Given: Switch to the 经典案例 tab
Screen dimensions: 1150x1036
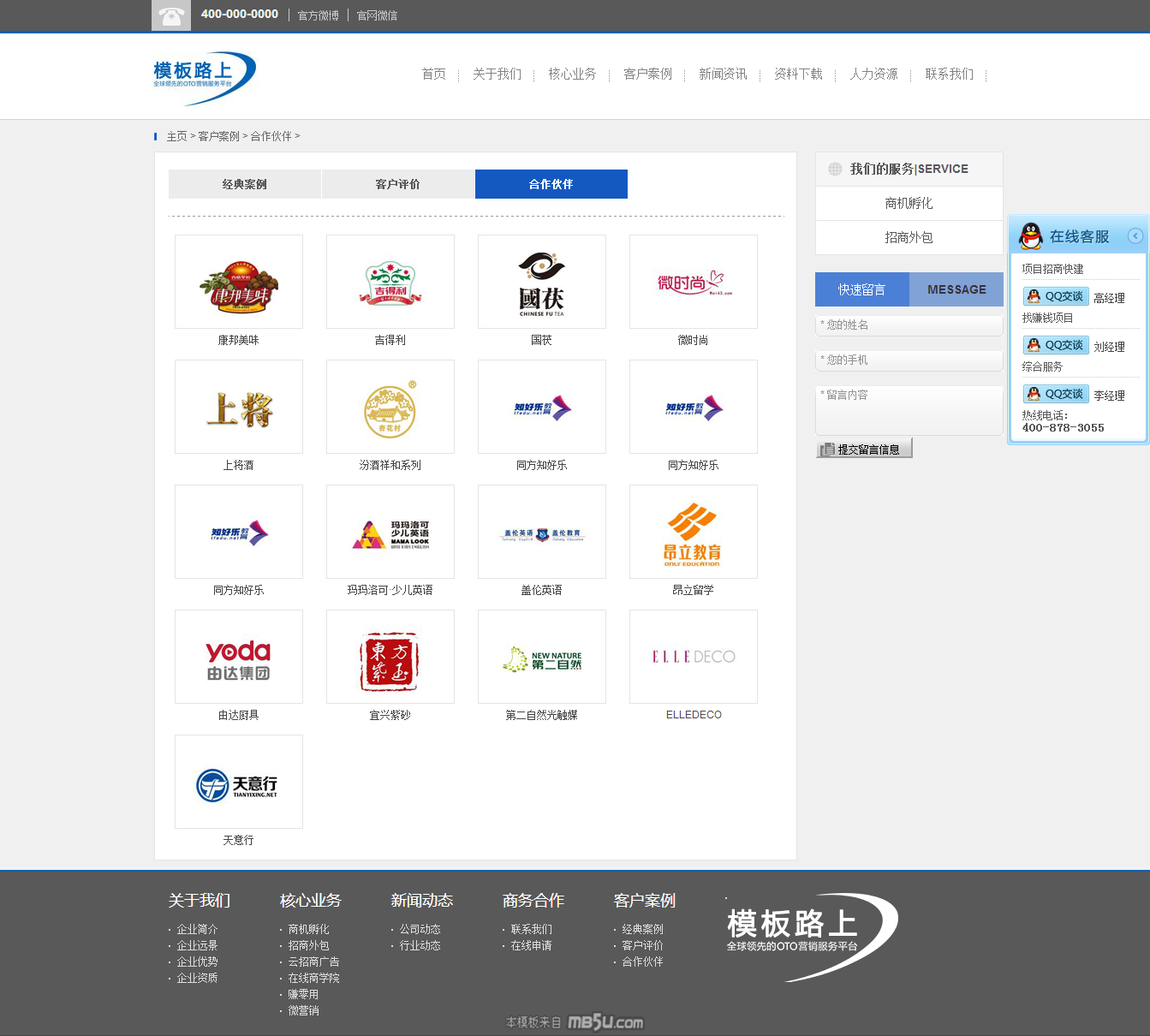Looking at the screenshot, I should [245, 184].
